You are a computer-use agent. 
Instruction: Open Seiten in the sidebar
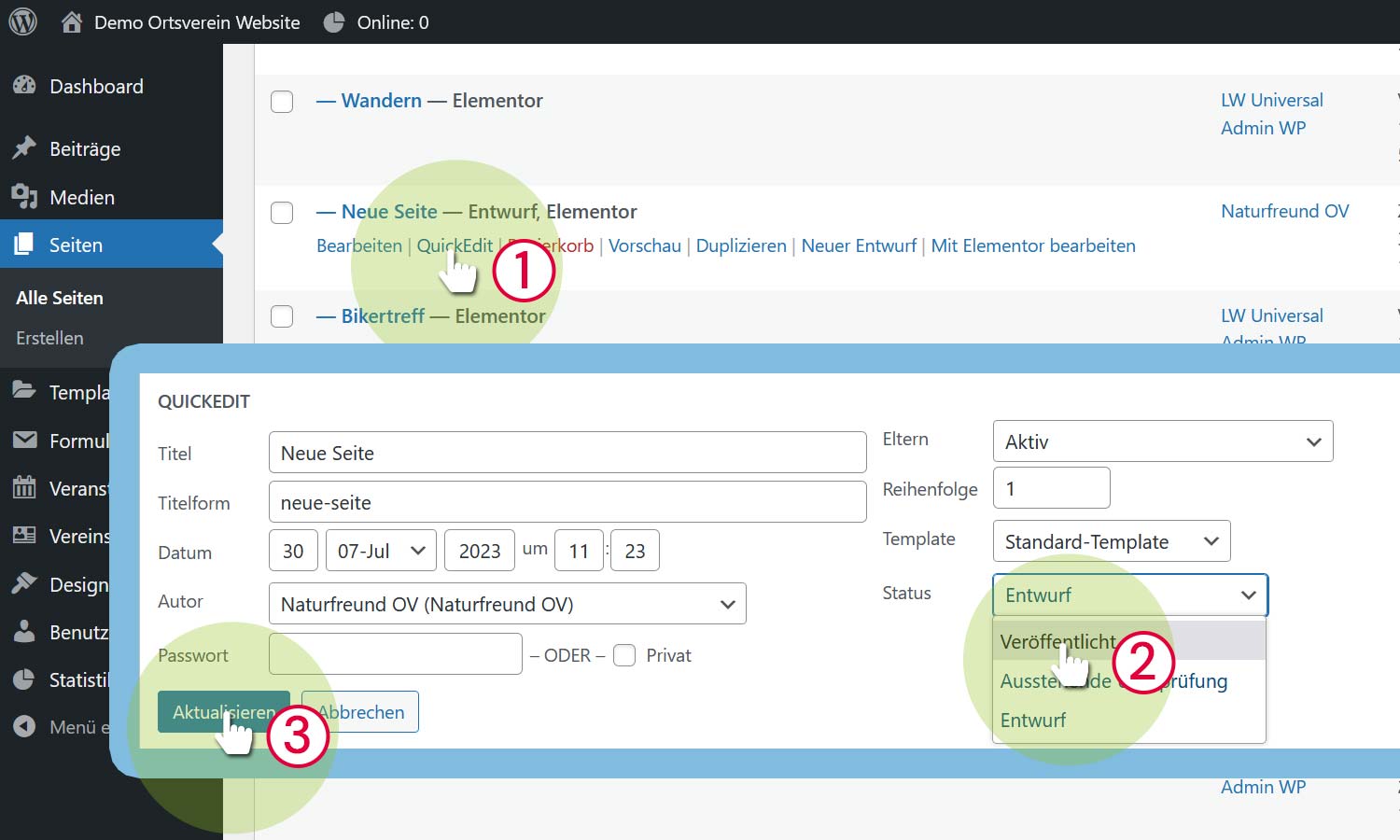click(111, 245)
